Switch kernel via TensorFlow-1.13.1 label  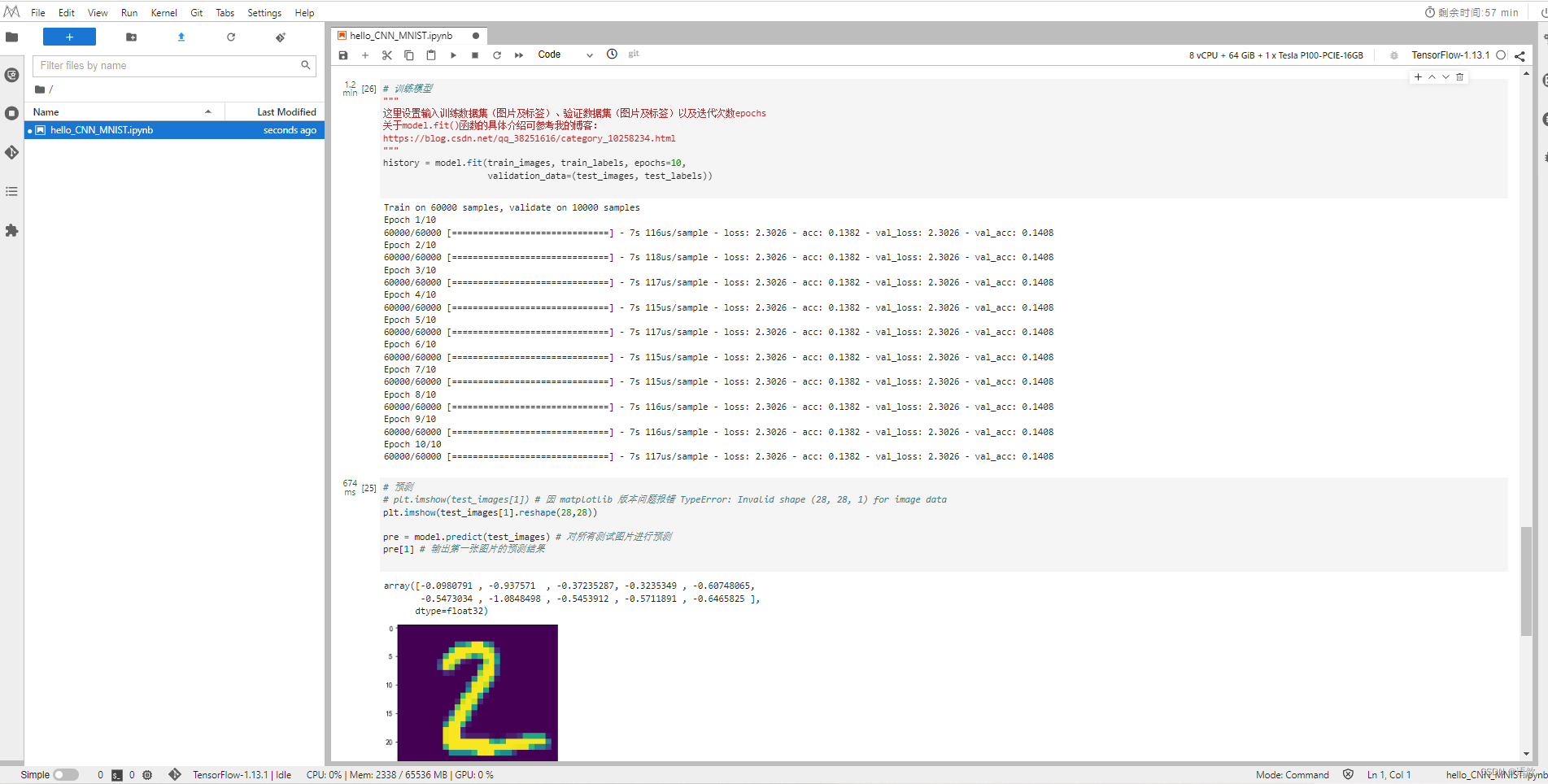click(1450, 55)
